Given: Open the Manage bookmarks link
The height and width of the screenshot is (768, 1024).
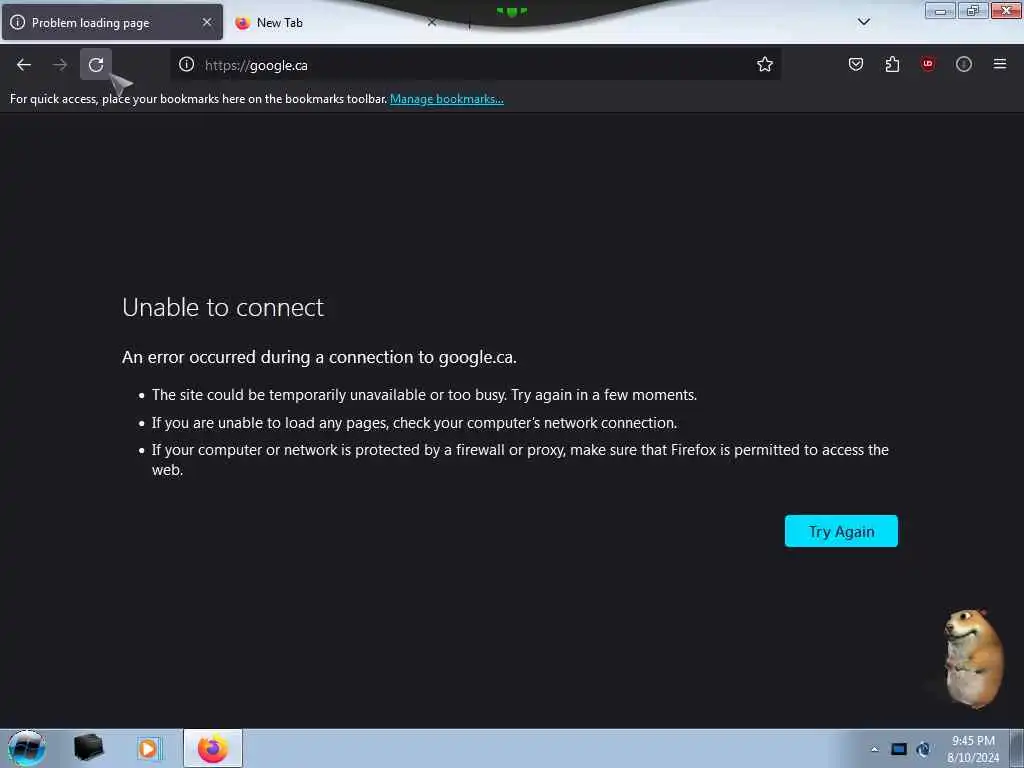Looking at the screenshot, I should coord(447,99).
